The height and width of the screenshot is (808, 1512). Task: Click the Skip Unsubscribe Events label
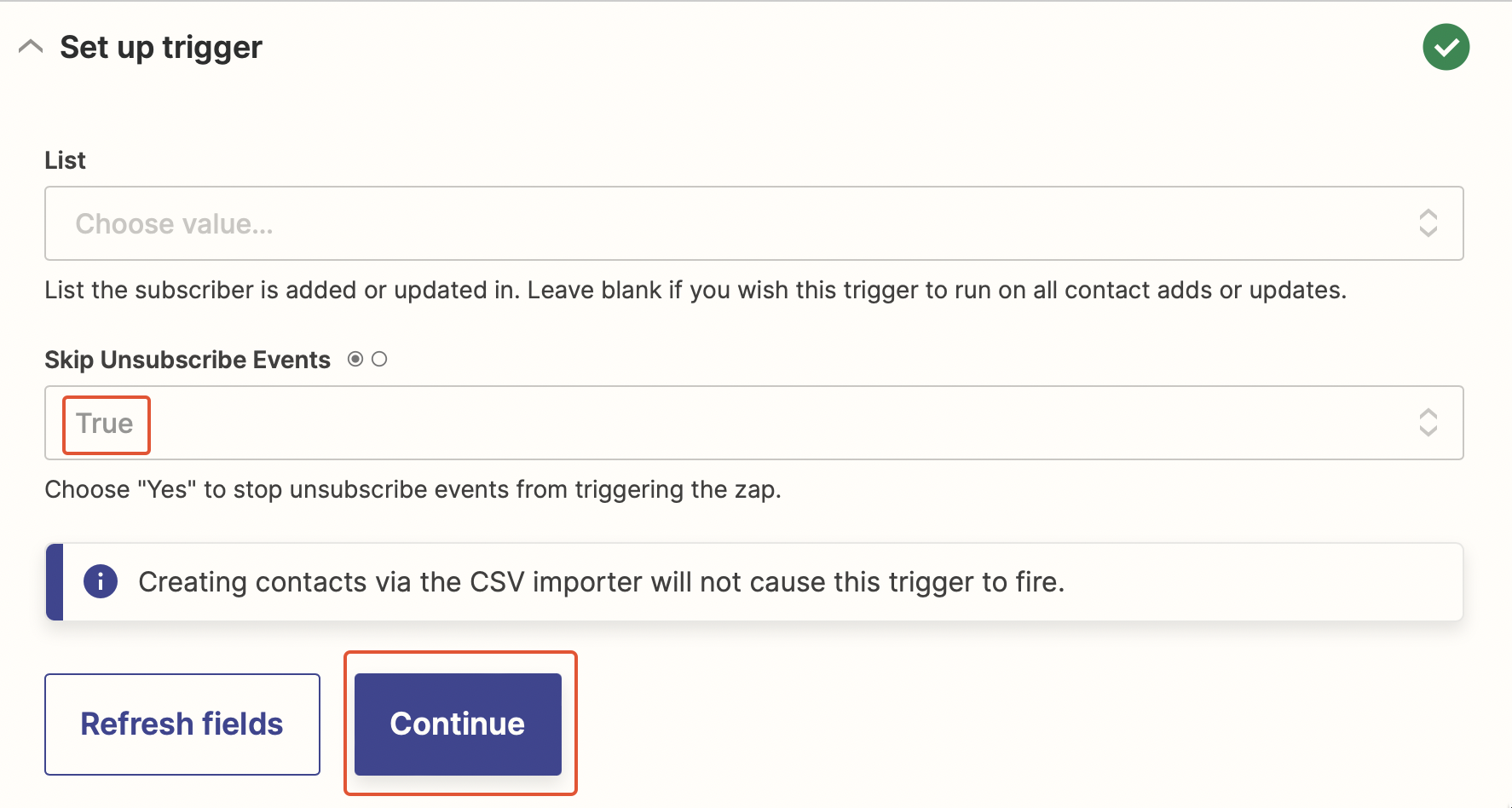coord(188,360)
